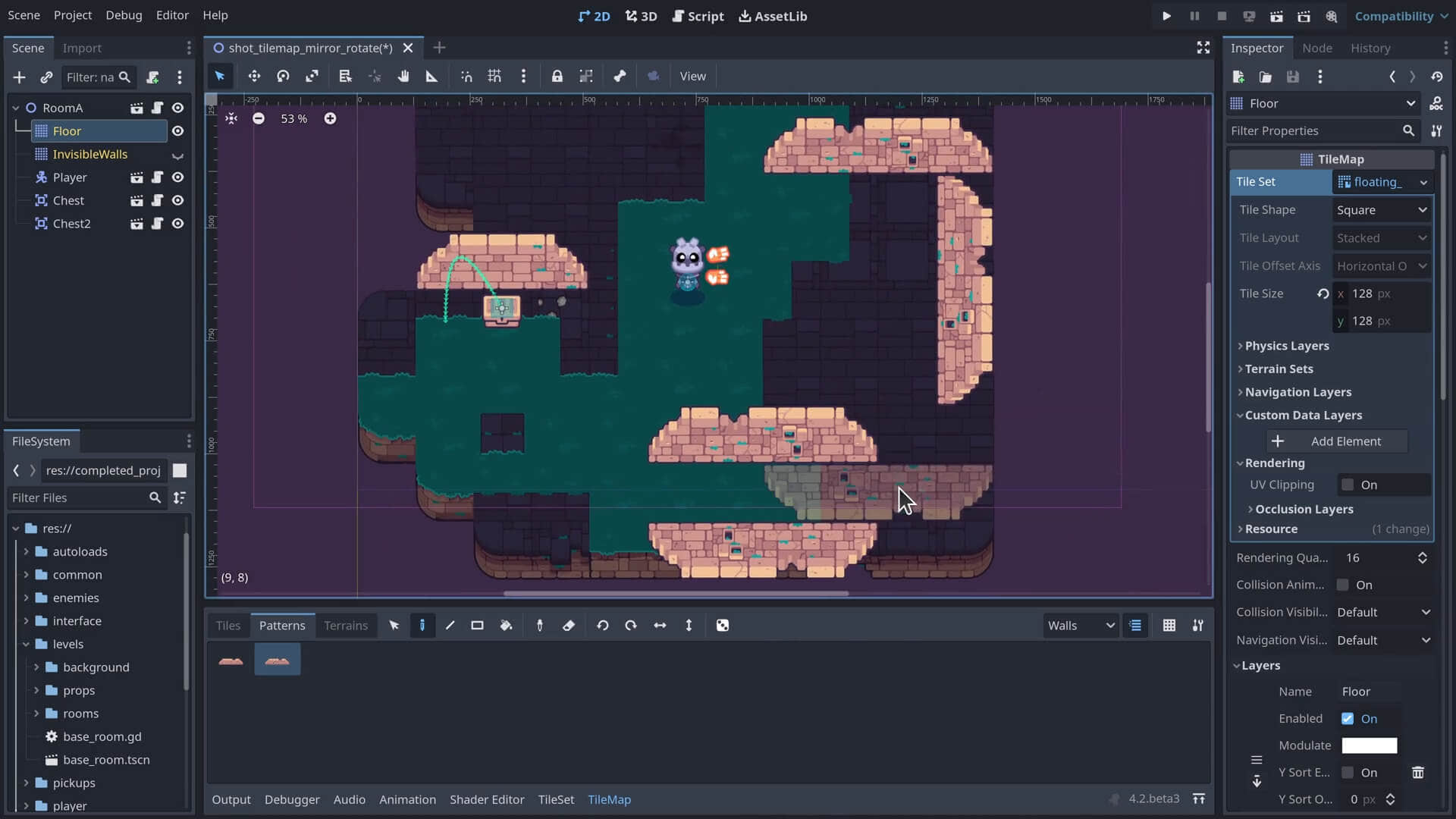Image resolution: width=1456 pixels, height=819 pixels.
Task: Click Add Element button
Action: click(1335, 440)
